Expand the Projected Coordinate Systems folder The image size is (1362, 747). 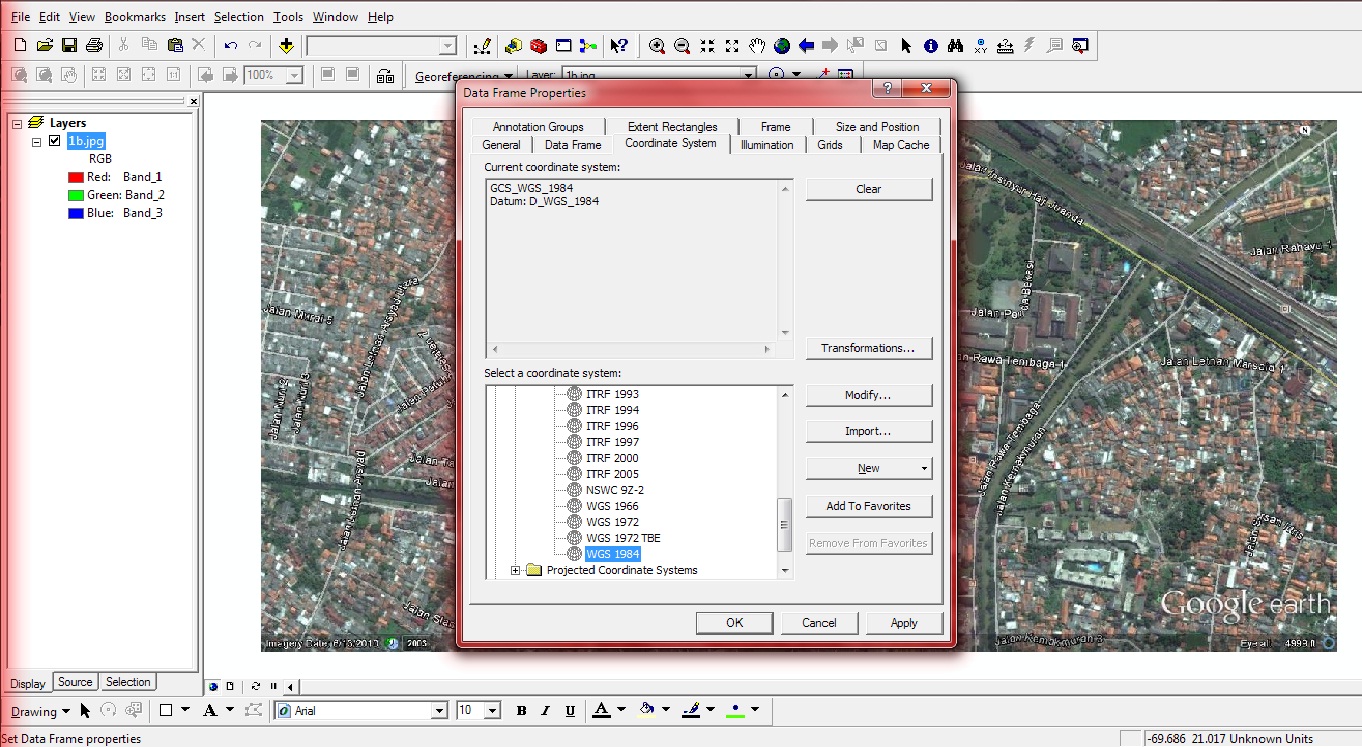[x=515, y=569]
